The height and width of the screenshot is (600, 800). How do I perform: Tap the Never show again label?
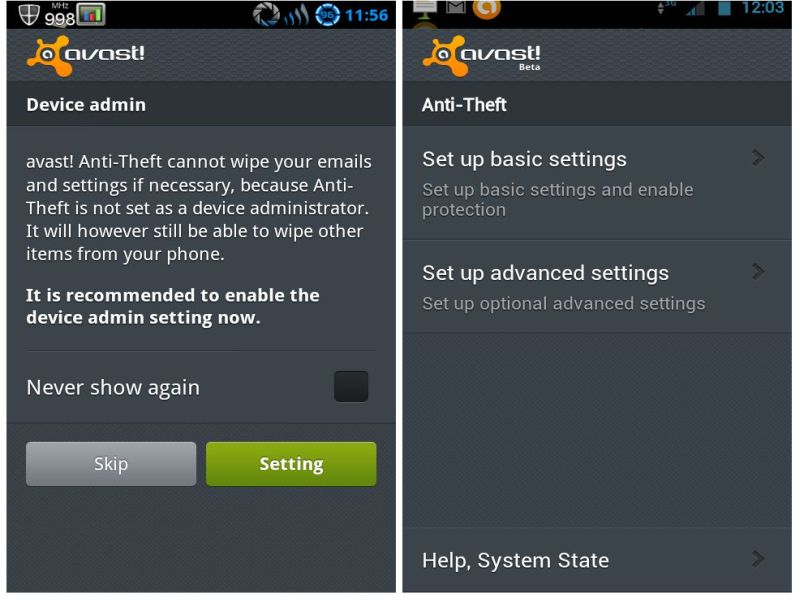(113, 388)
